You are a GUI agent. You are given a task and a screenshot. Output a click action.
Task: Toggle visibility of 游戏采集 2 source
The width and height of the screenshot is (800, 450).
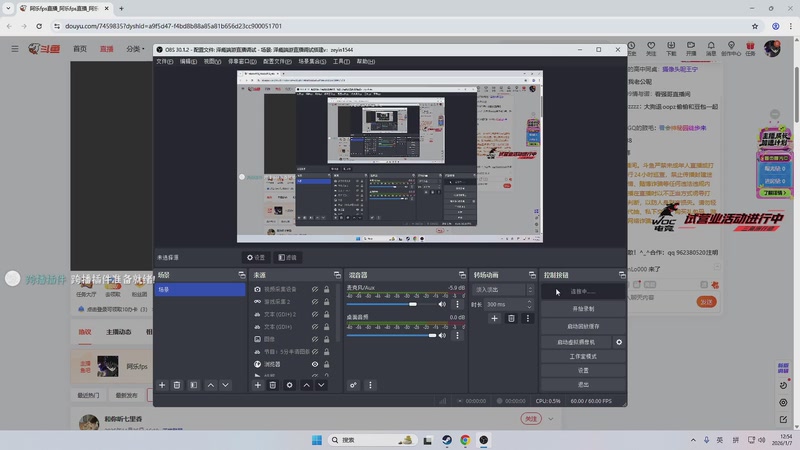pyautogui.click(x=315, y=302)
